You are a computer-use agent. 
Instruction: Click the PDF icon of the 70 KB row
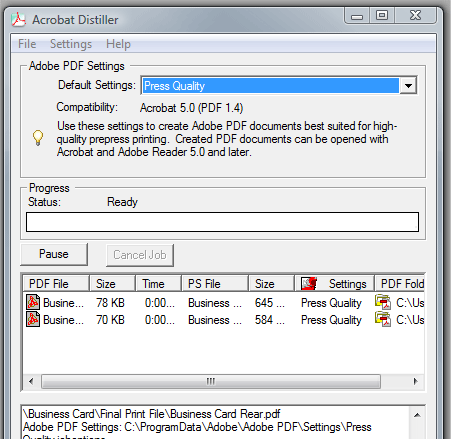[33, 319]
